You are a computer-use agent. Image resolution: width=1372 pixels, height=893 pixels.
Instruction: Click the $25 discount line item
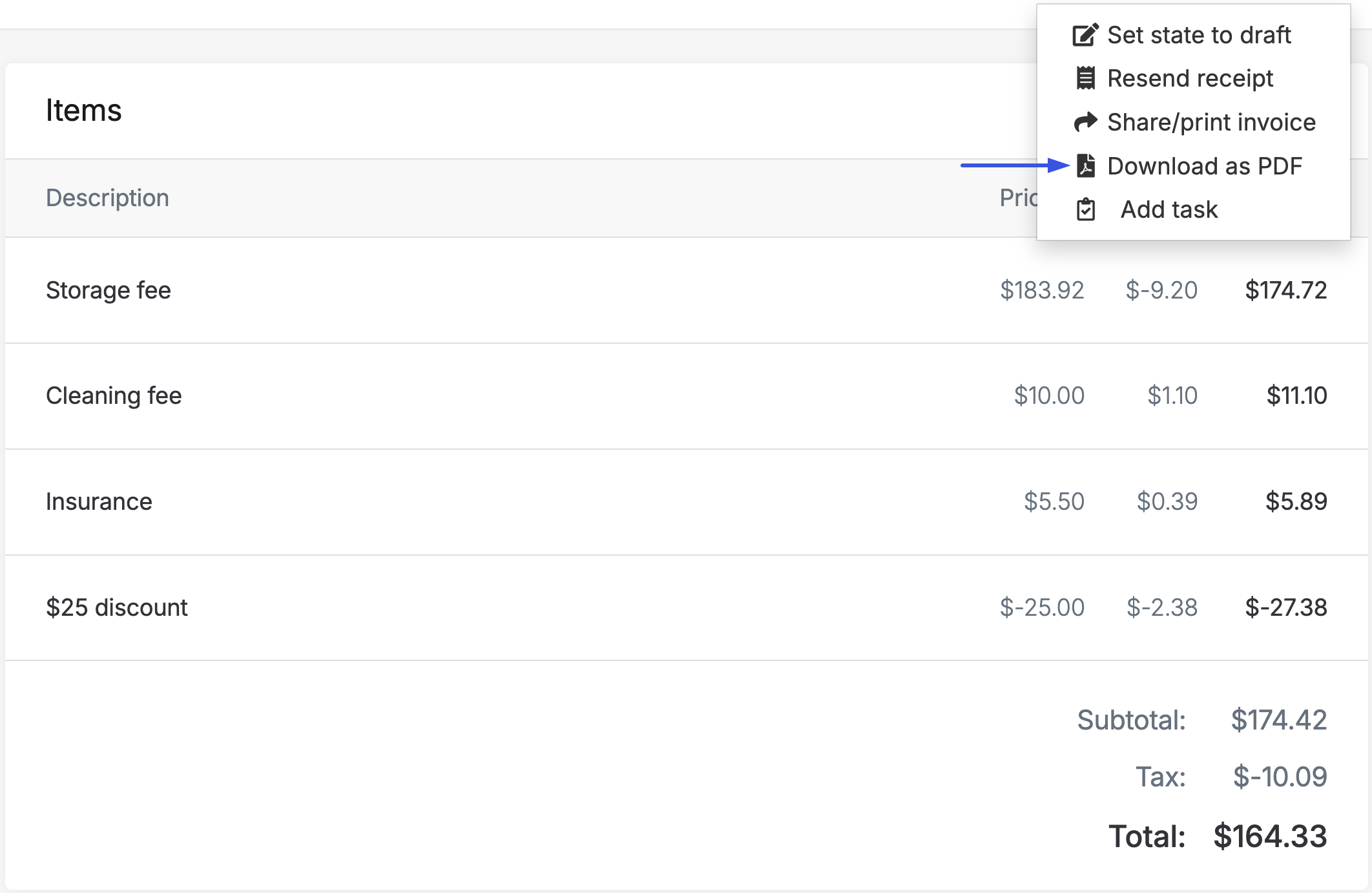coord(687,608)
